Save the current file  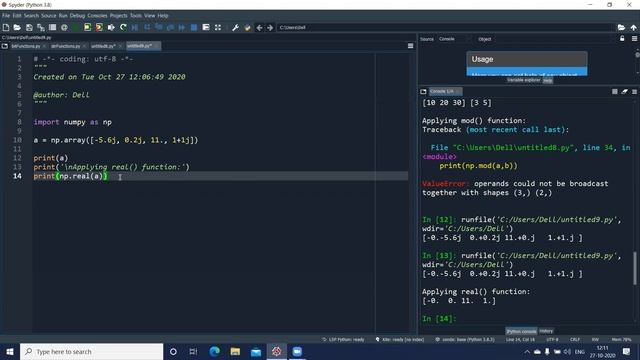click(29, 27)
